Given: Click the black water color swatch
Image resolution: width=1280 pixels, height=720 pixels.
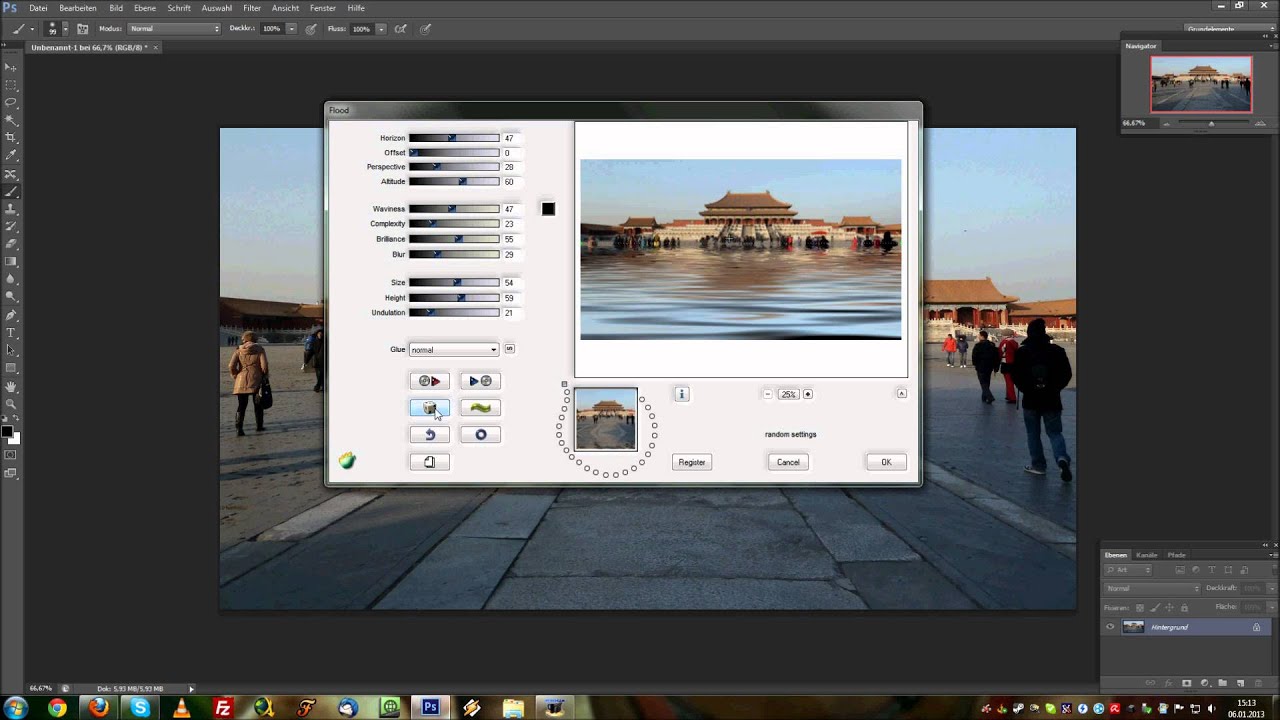Looking at the screenshot, I should click(x=548, y=209).
